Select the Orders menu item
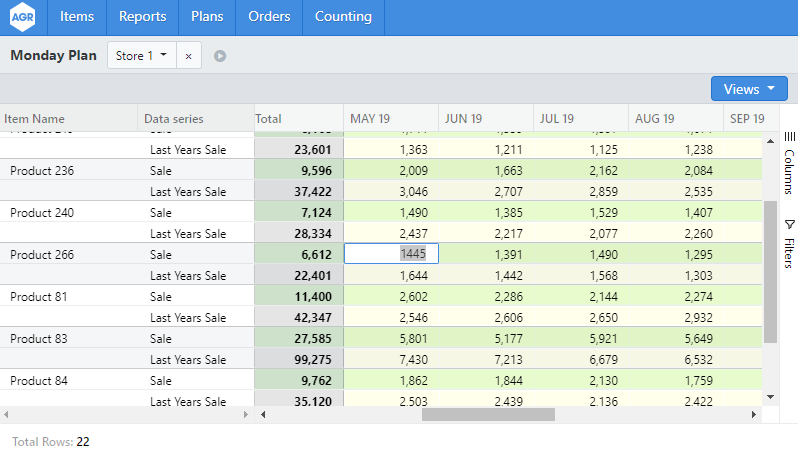Screen dimensions: 798x451 click(x=270, y=17)
